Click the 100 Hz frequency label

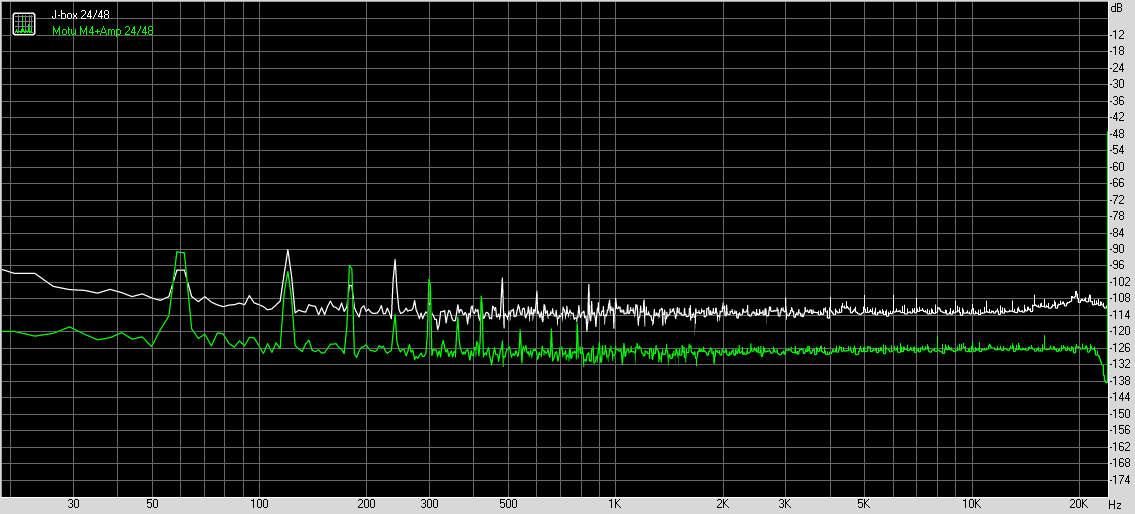coord(259,504)
